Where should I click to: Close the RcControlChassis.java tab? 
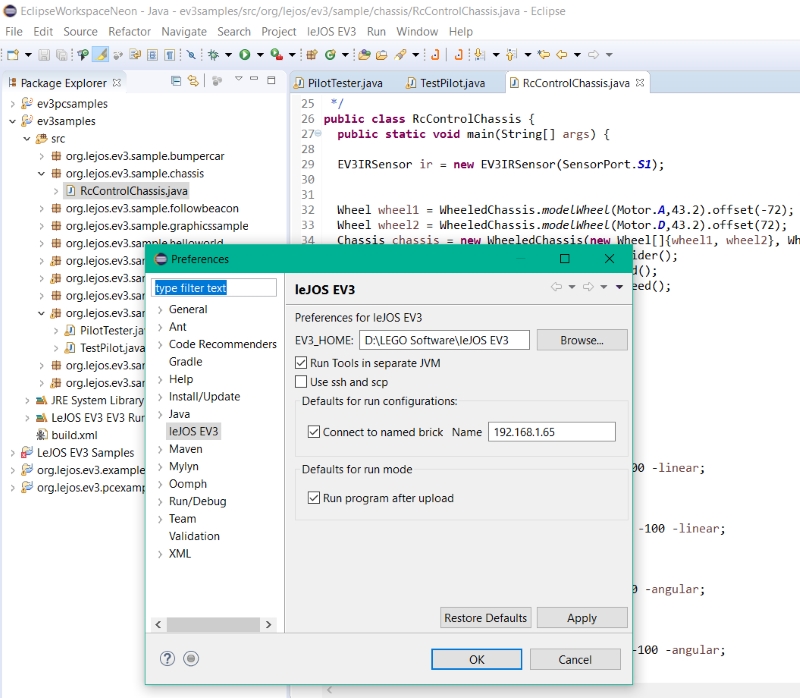click(640, 83)
